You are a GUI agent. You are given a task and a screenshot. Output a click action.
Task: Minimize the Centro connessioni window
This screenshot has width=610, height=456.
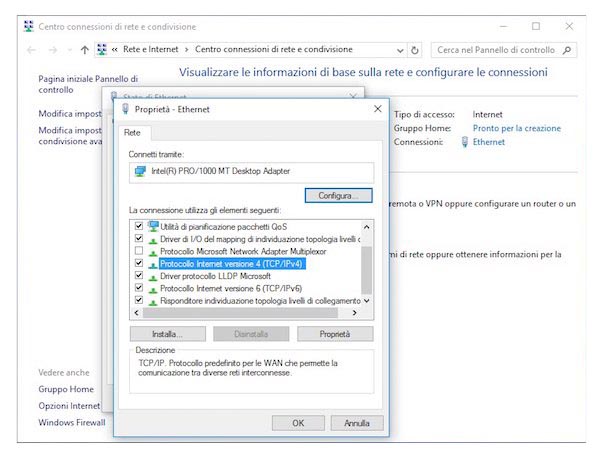503,26
